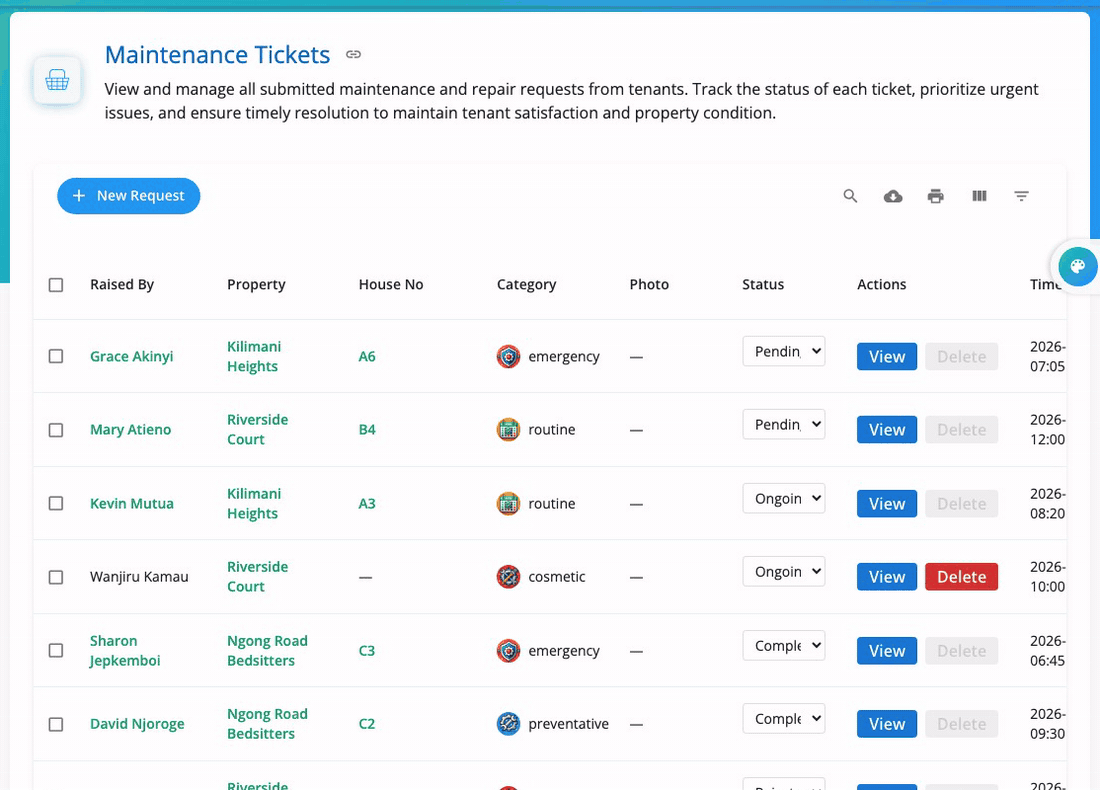
Task: Mark the Wanjiru Kamau row checkbox
Action: 56,577
